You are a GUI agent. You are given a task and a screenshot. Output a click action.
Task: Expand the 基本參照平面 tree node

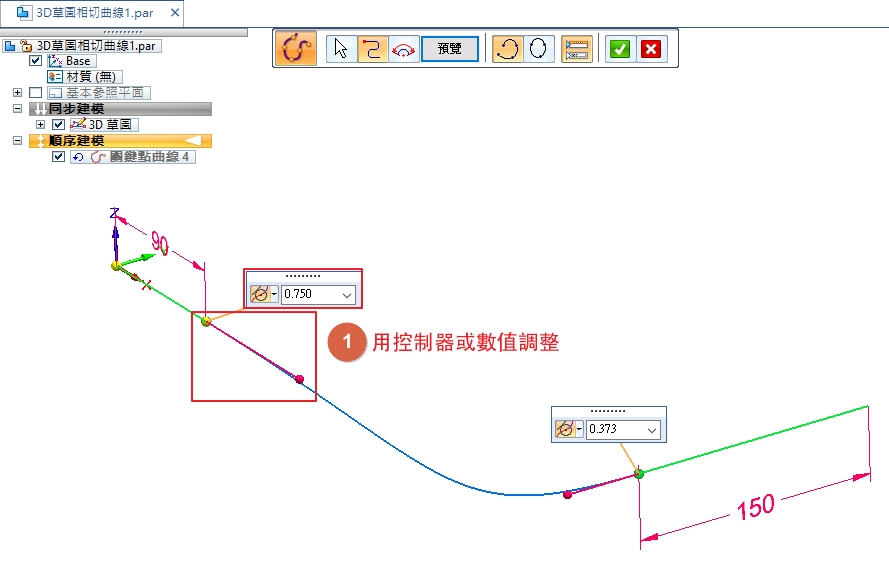click(x=17, y=93)
